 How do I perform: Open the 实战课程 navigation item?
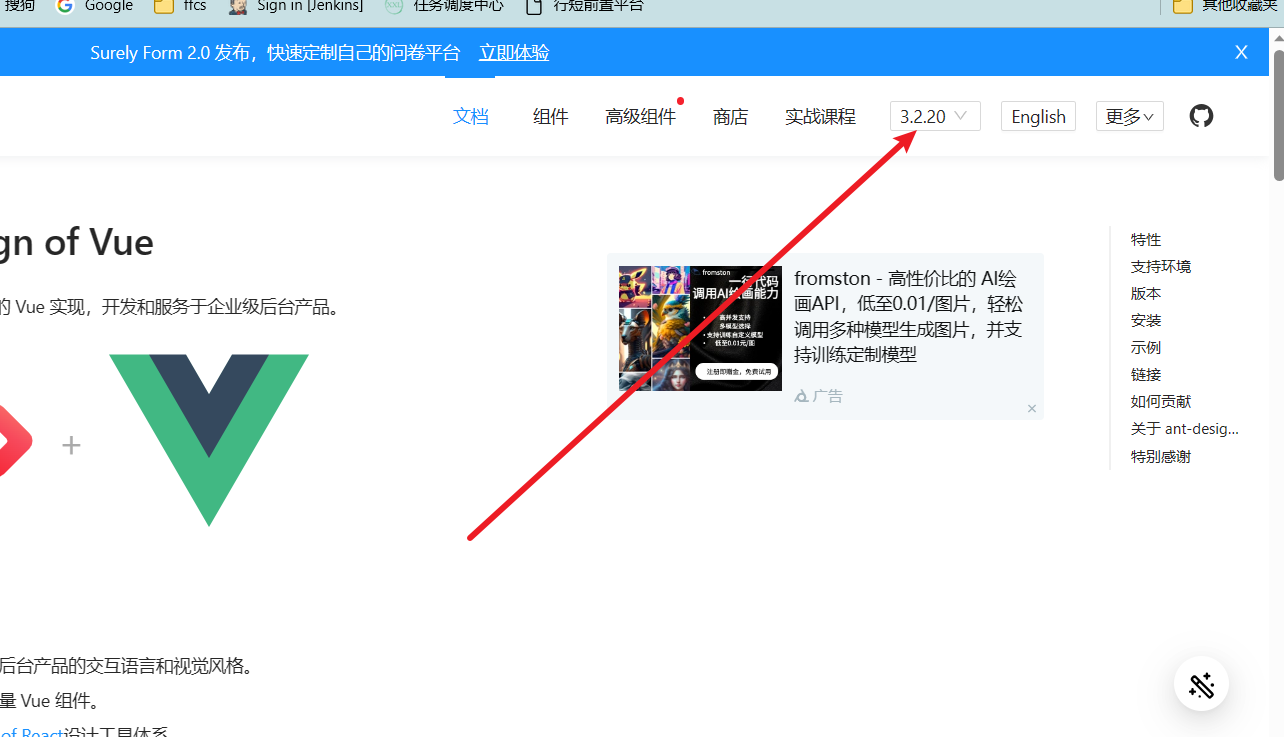coord(820,116)
